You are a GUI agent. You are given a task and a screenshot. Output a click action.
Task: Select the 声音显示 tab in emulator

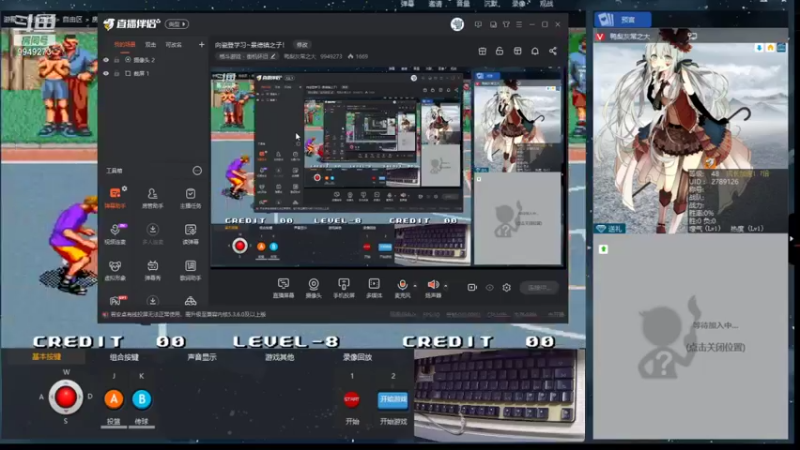pos(202,357)
